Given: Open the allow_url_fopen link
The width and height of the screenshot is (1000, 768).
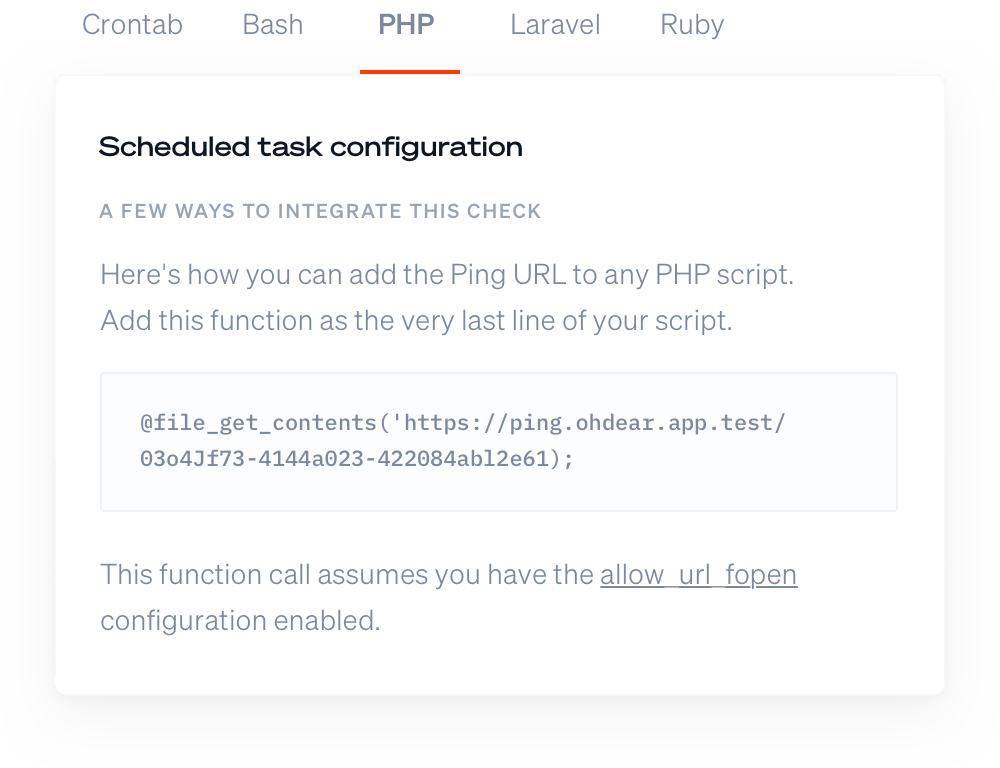Looking at the screenshot, I should click(698, 576).
